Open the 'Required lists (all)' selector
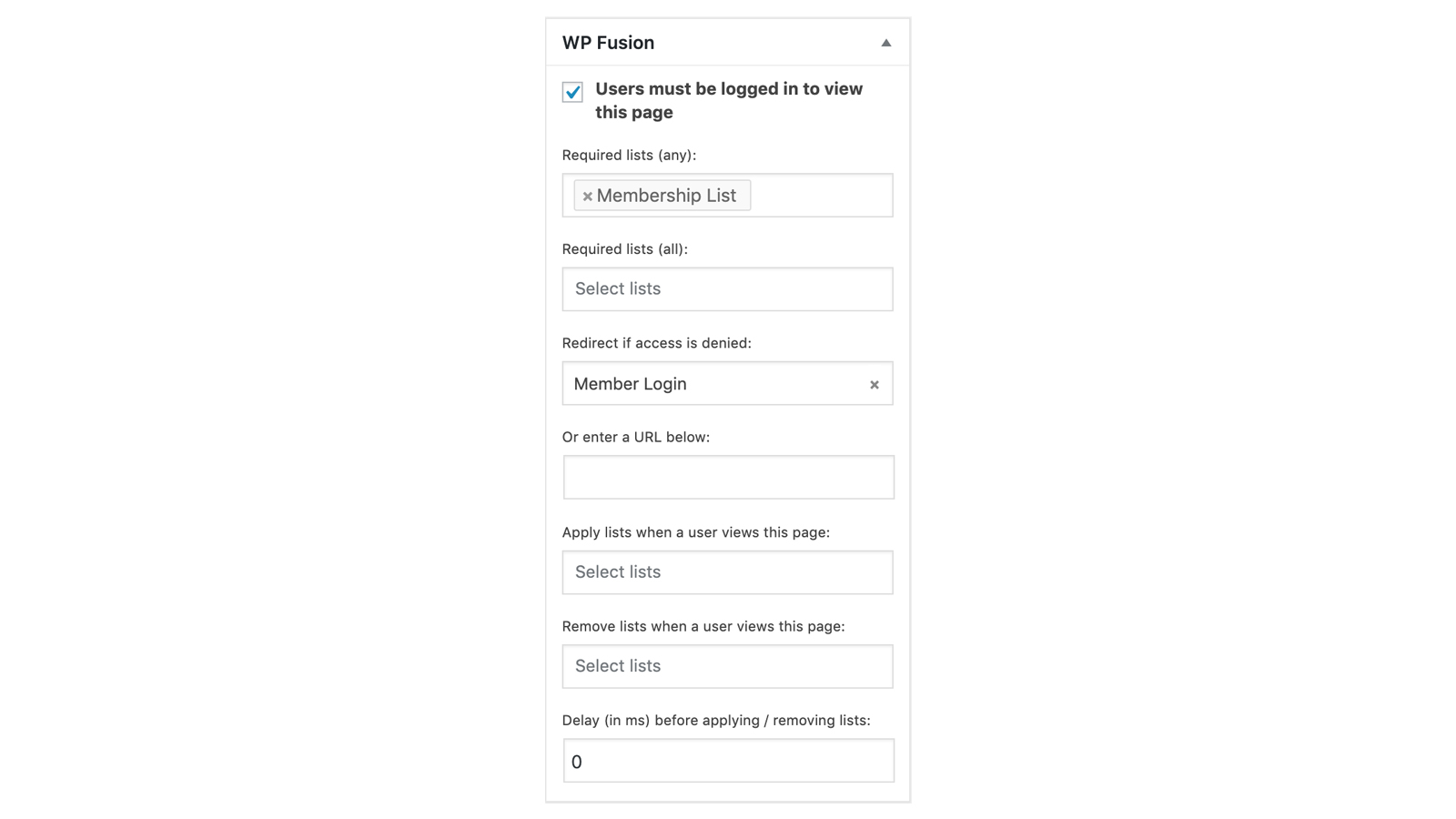1456x819 pixels. coord(727,288)
